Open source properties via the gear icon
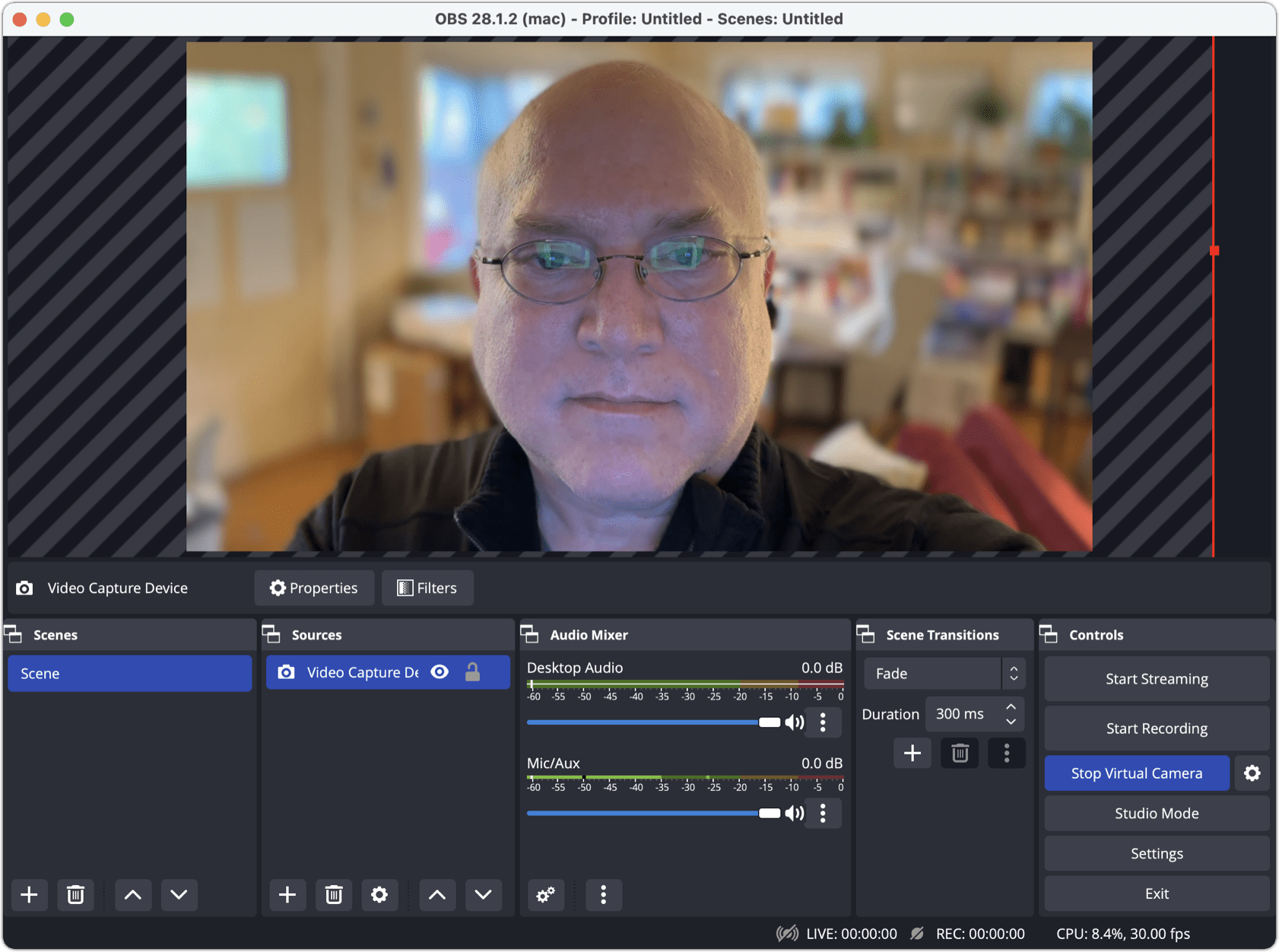Screen dimensions: 1279x952 pyautogui.click(x=379, y=895)
